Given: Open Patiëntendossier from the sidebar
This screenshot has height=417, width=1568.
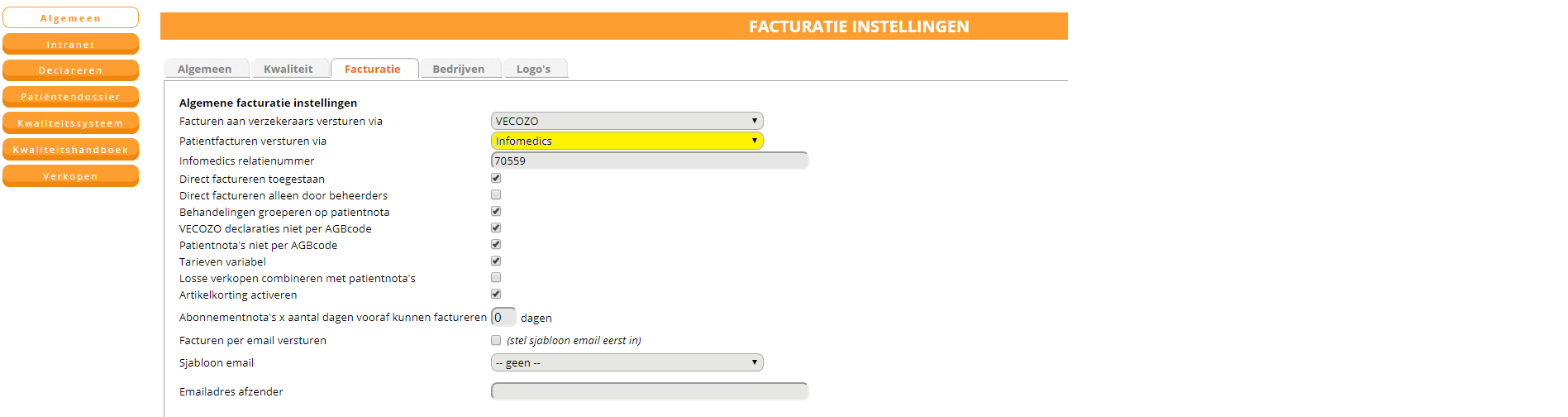Looking at the screenshot, I should click(x=70, y=97).
